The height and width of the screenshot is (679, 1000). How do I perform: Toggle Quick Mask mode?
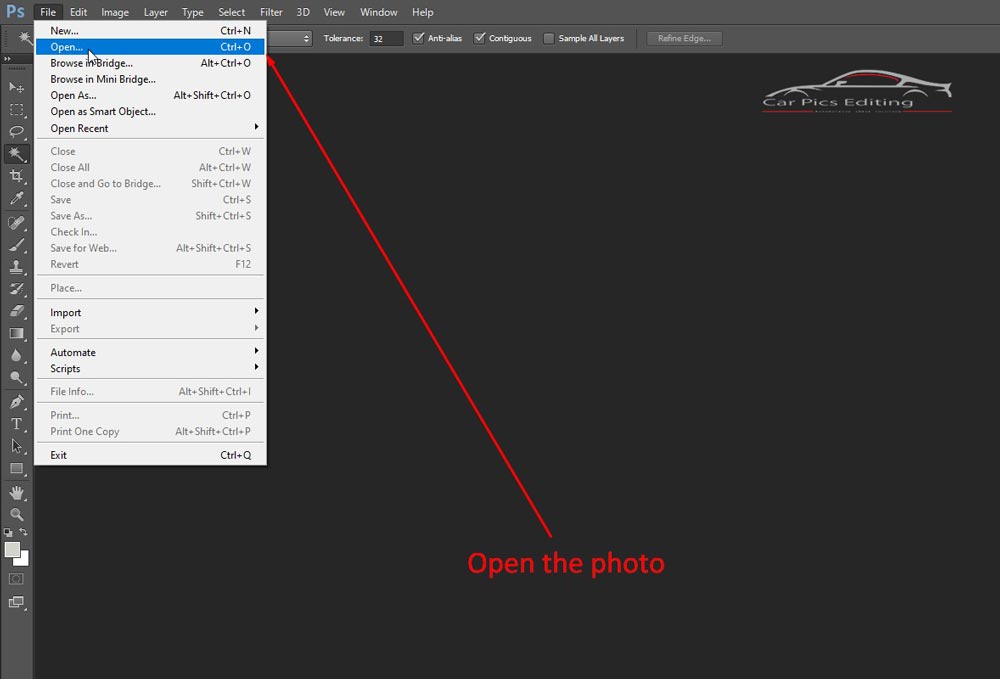click(16, 579)
